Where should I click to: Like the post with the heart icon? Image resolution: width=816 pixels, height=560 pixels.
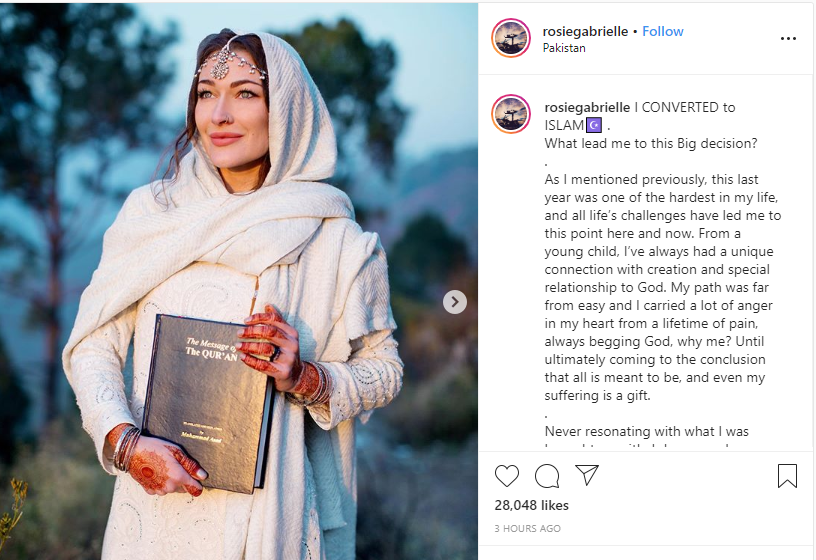pyautogui.click(x=506, y=476)
